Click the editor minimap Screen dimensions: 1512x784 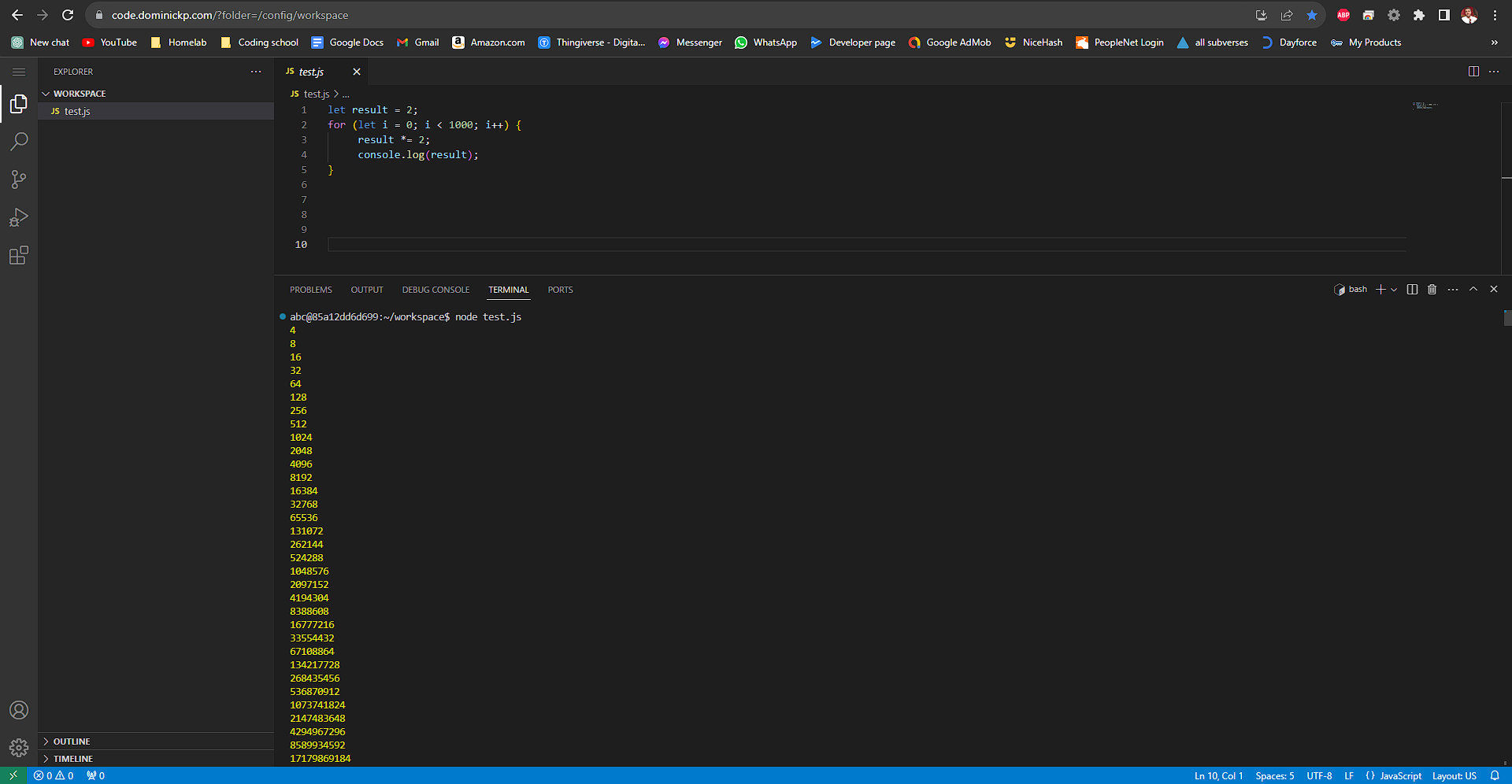pyautogui.click(x=1425, y=105)
